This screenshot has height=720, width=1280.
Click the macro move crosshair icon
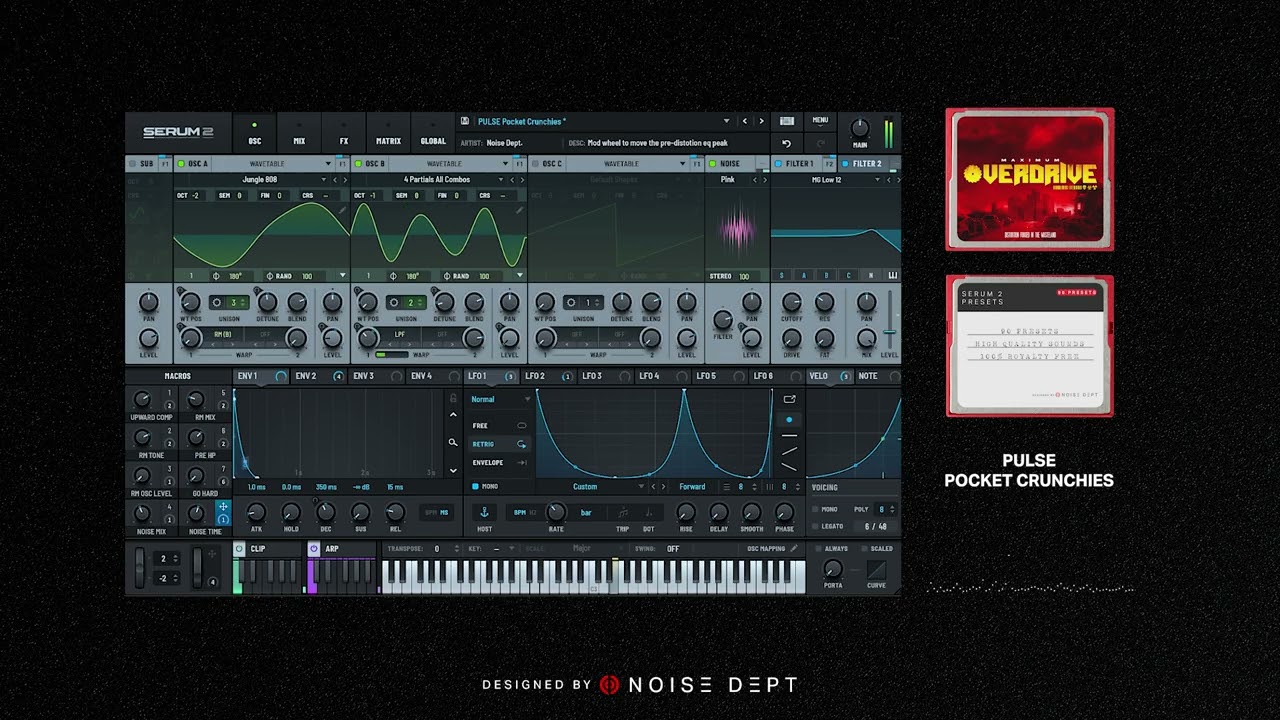coord(223,507)
